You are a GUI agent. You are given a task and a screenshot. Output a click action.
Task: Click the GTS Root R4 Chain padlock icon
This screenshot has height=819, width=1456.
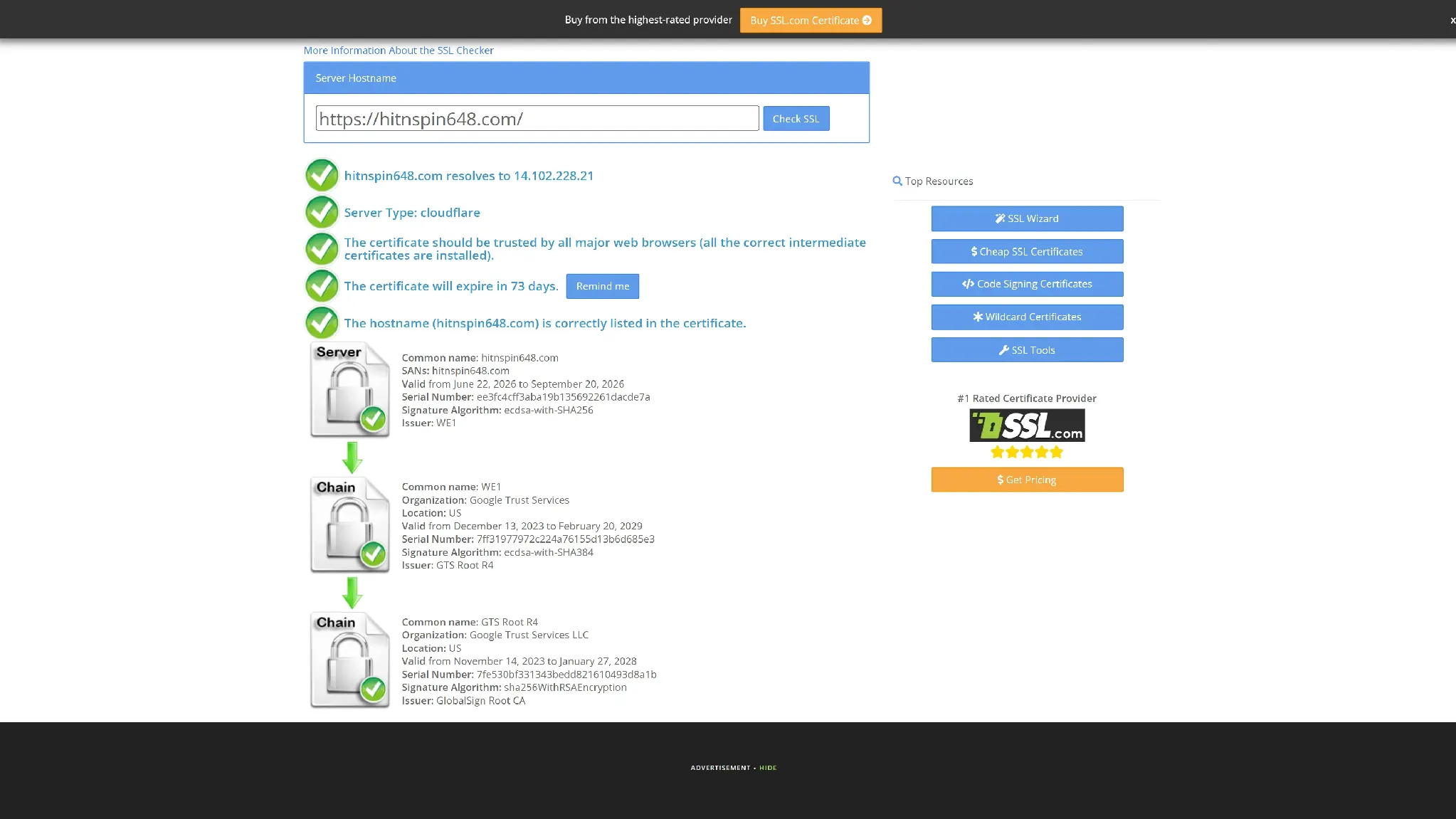tap(350, 660)
